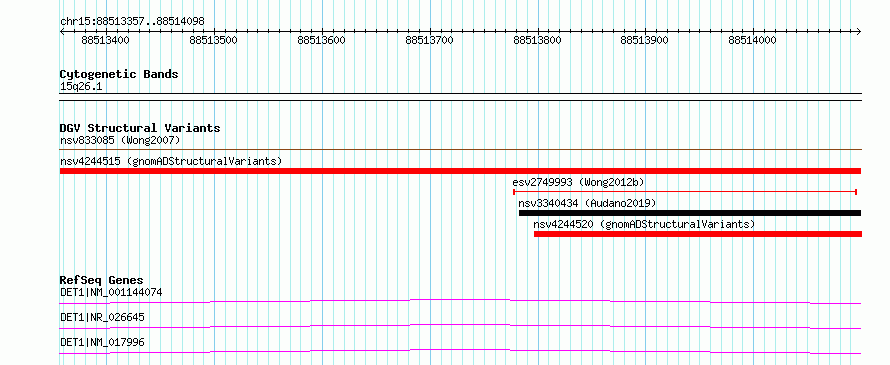890x365 pixels.
Task: Click the nsv4244520 red variant bar
Action: tap(698, 234)
